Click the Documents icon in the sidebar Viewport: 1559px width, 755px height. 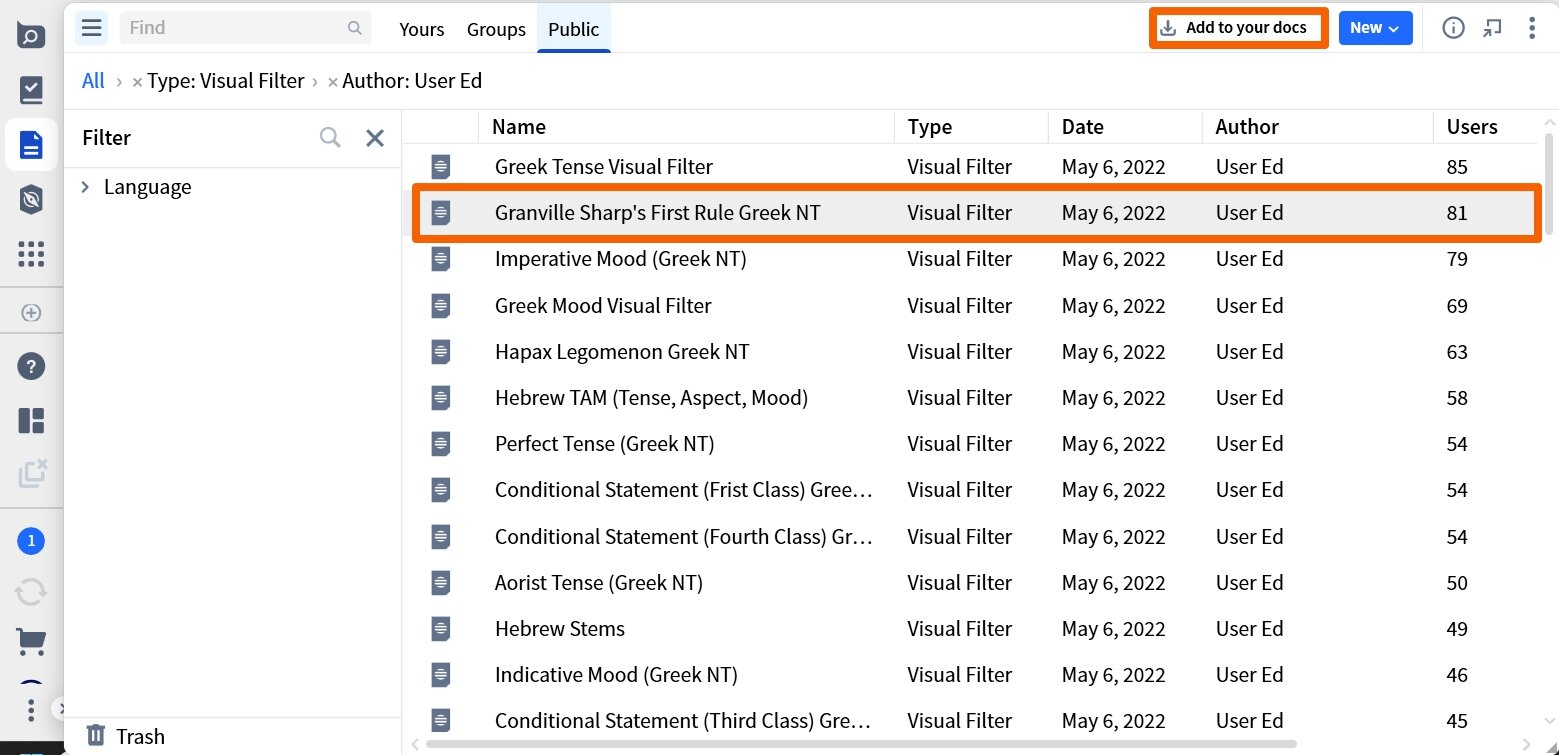pyautogui.click(x=32, y=144)
